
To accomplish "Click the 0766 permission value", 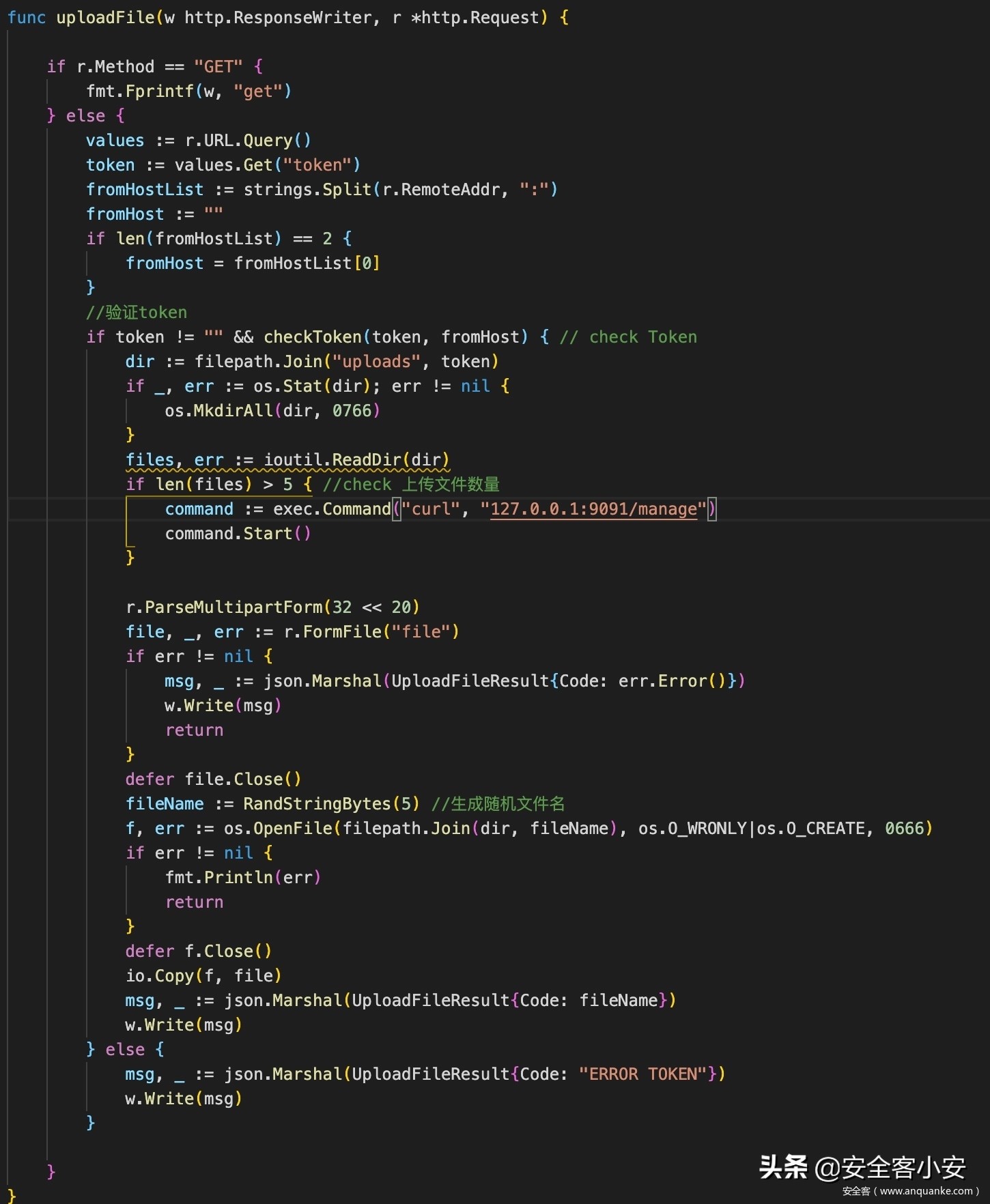I will coord(352,411).
